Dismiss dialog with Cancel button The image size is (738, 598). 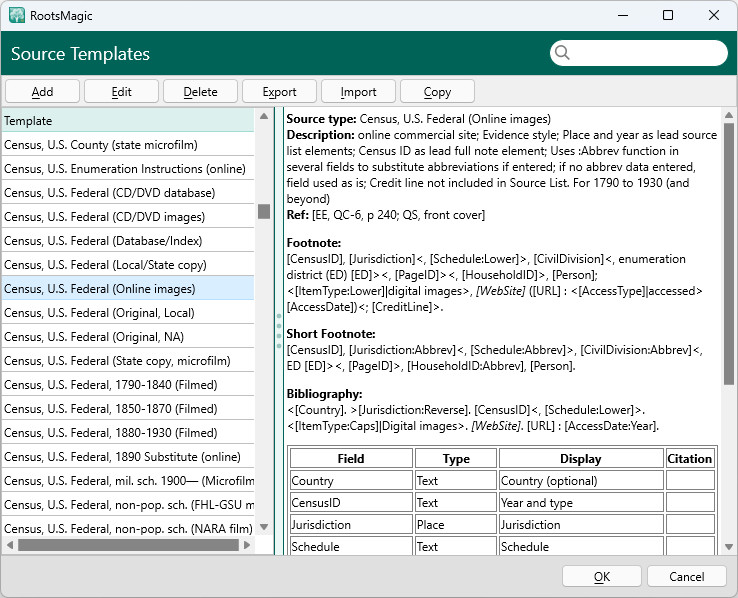tap(687, 576)
